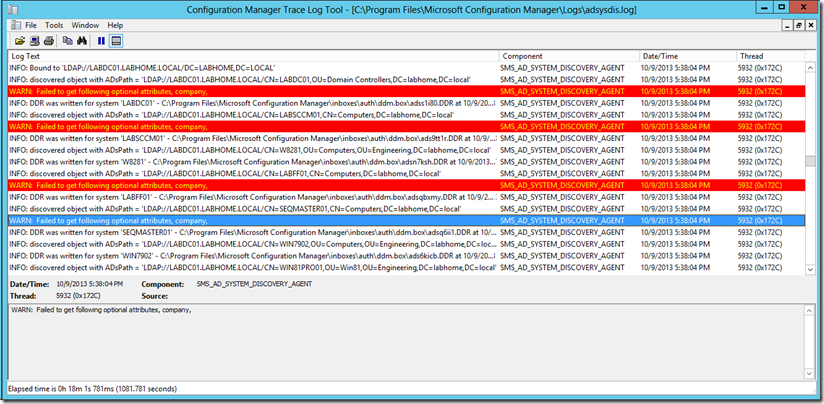Sort by the Thread column header
The image size is (824, 404).
click(770, 56)
